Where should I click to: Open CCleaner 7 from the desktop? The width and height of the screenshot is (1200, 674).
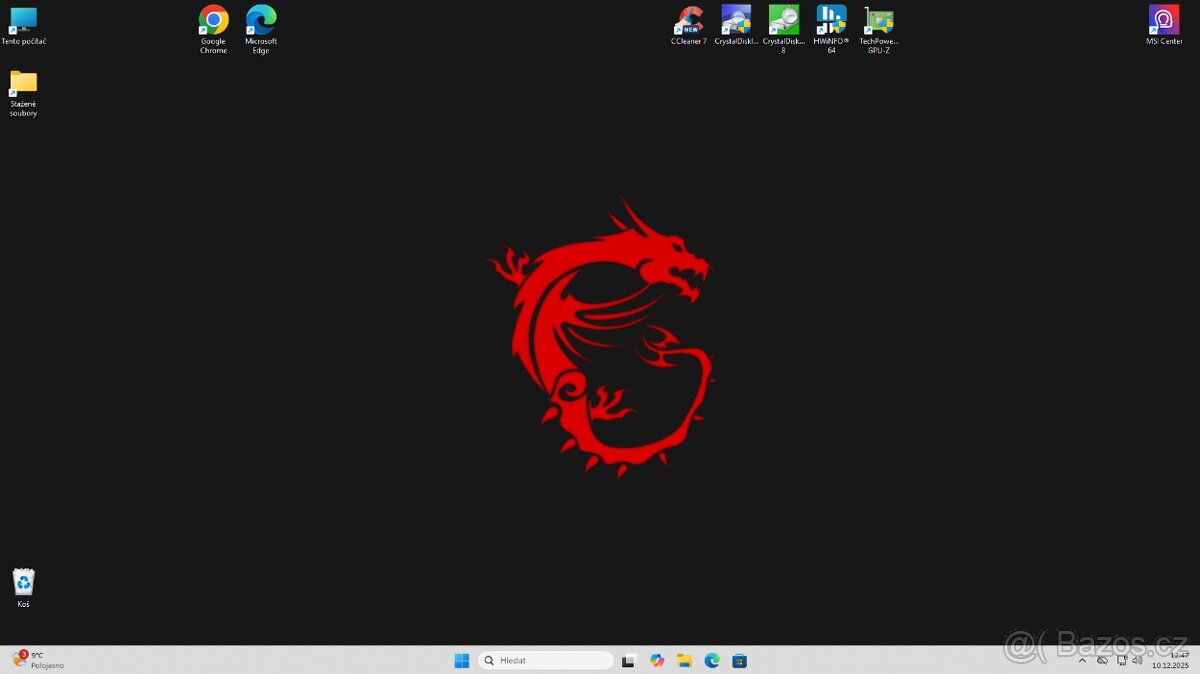(x=688, y=22)
